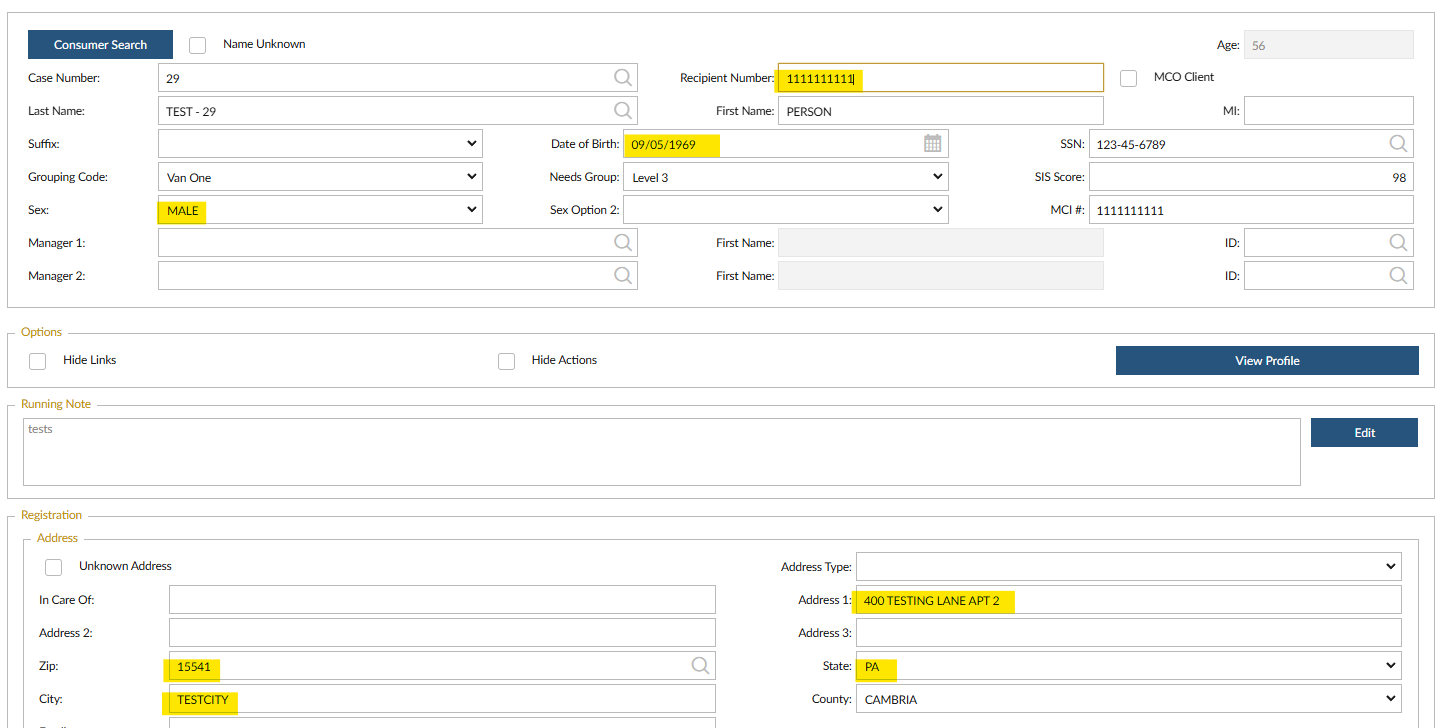Click the Zip code lookup magnifier icon
The height and width of the screenshot is (728, 1440).
(x=700, y=666)
